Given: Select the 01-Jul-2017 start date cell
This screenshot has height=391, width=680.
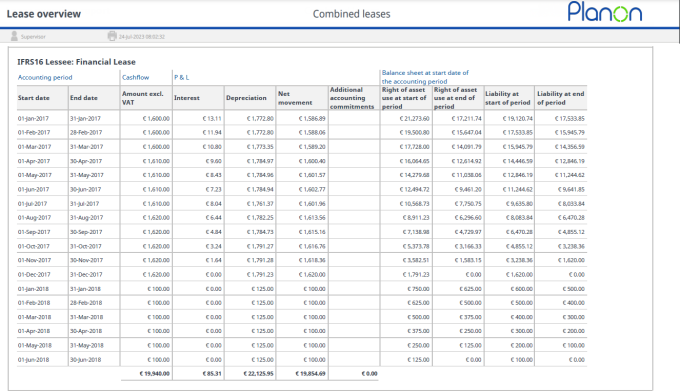Looking at the screenshot, I should (x=33, y=204).
